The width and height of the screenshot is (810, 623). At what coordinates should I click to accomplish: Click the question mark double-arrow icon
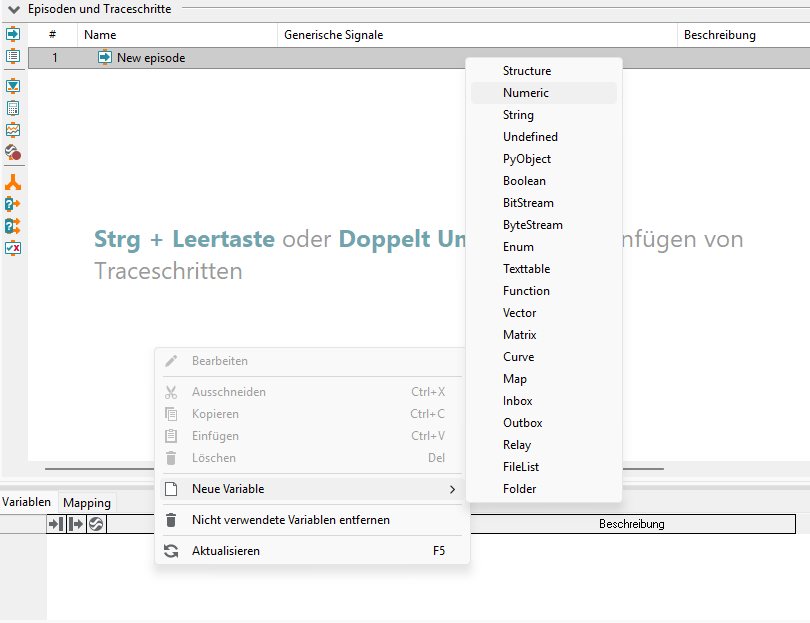(13, 226)
